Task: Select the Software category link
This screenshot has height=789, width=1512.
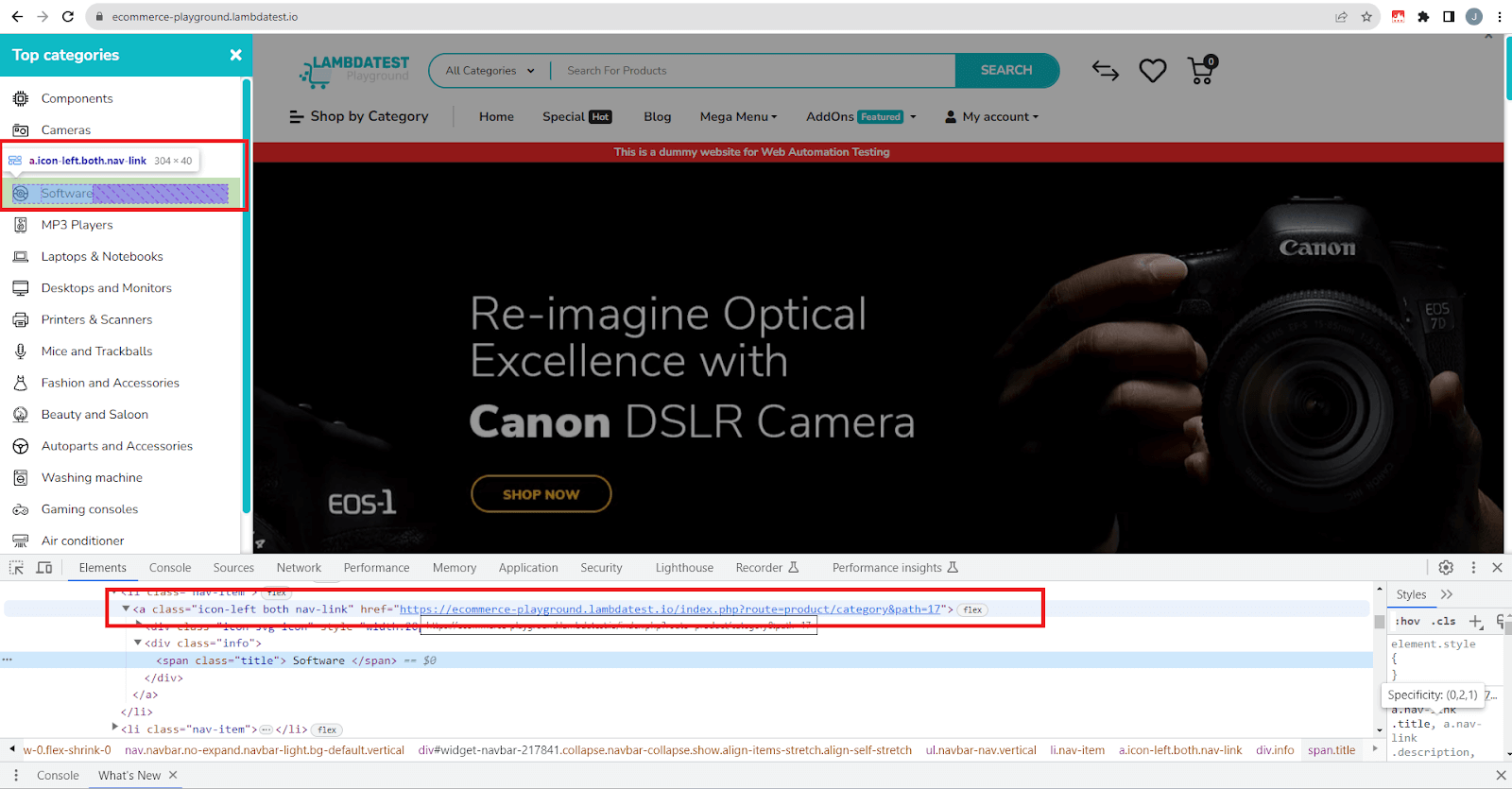Action: (x=121, y=194)
